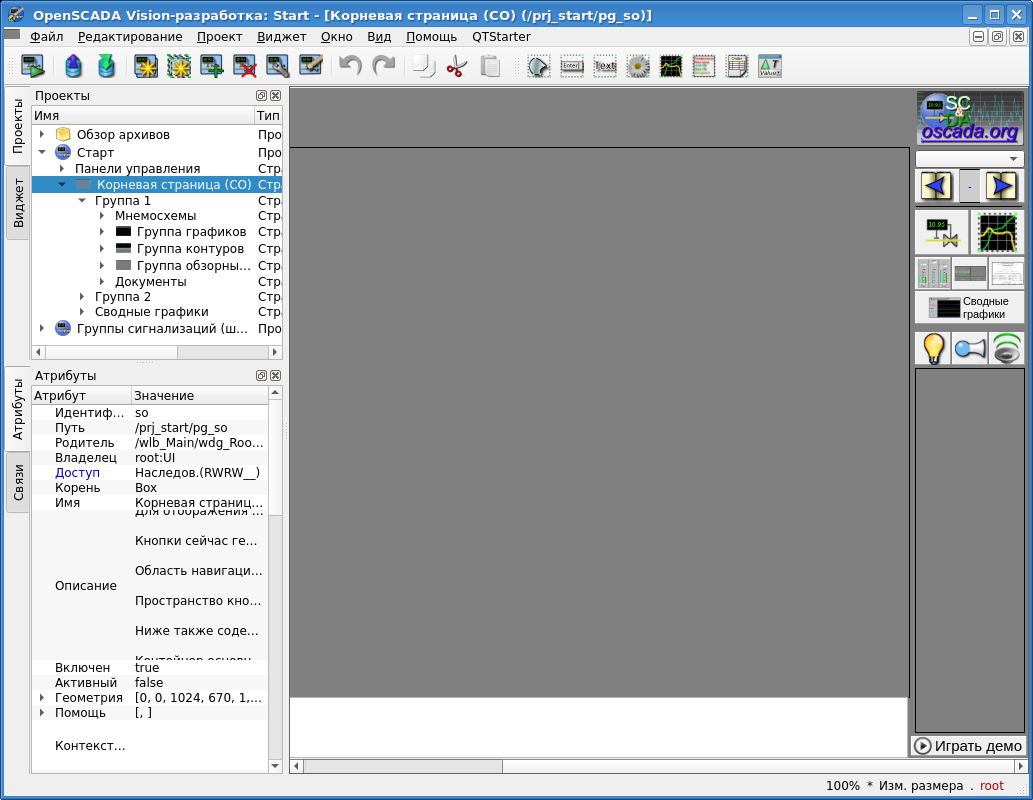
Task: Click the run project execution toolbar icon
Action: [32, 67]
